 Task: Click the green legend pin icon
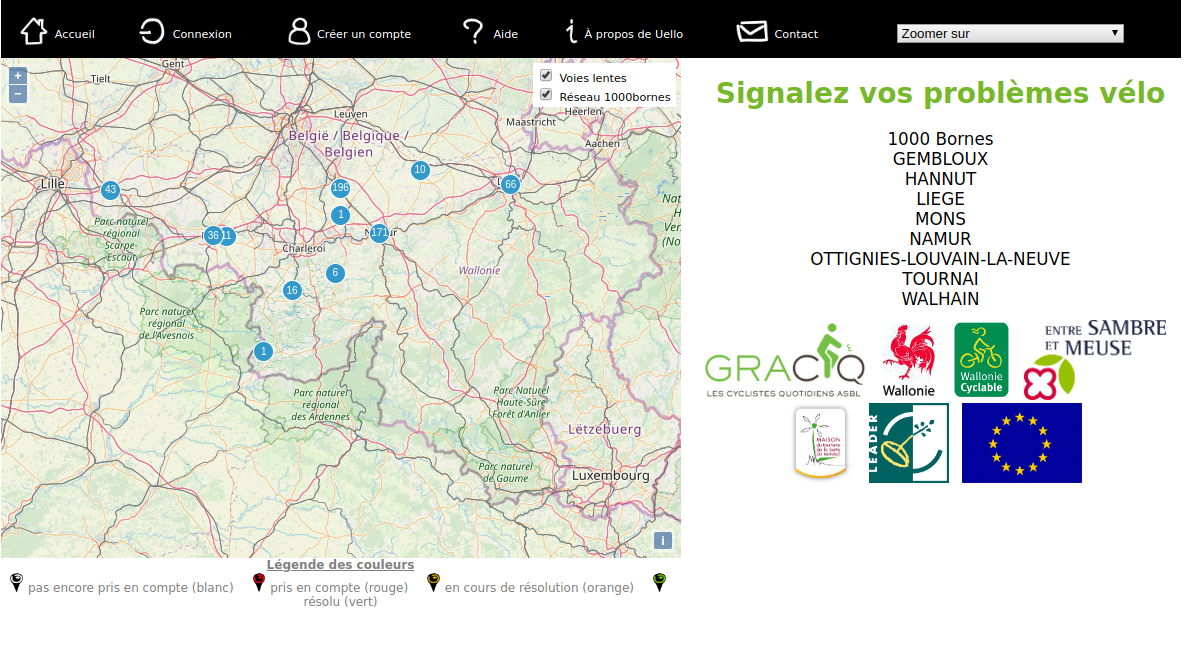(660, 582)
